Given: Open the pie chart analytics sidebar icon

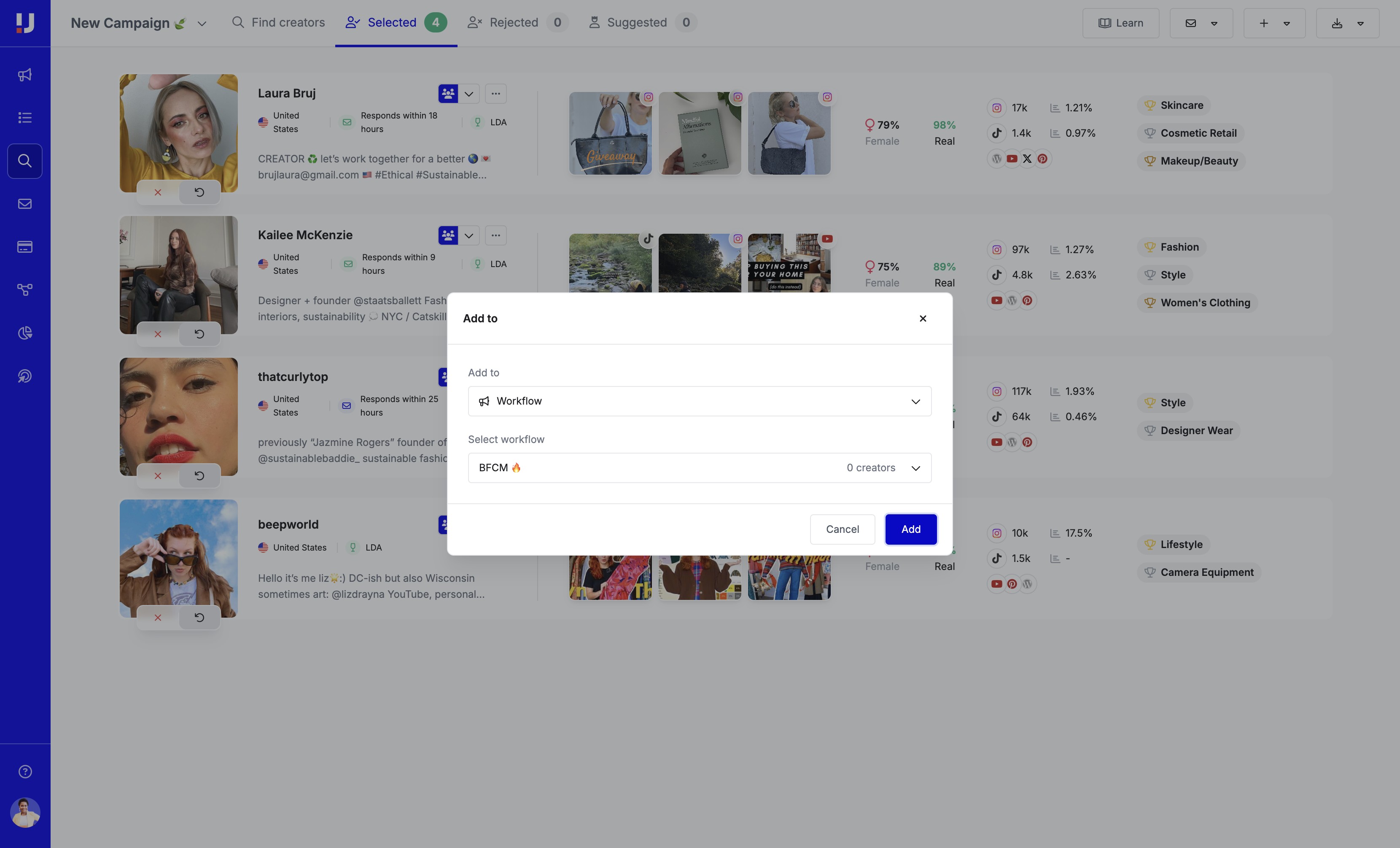Looking at the screenshot, I should tap(25, 333).
